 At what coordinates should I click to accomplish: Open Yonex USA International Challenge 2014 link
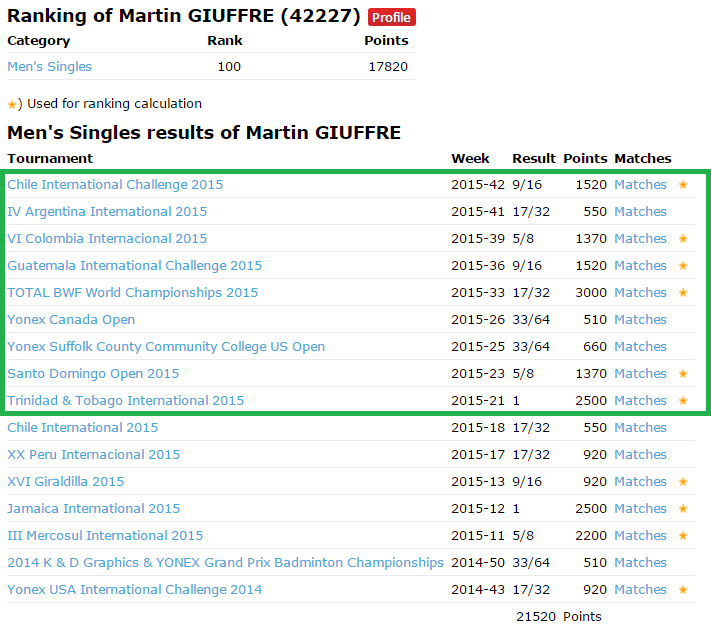135,589
